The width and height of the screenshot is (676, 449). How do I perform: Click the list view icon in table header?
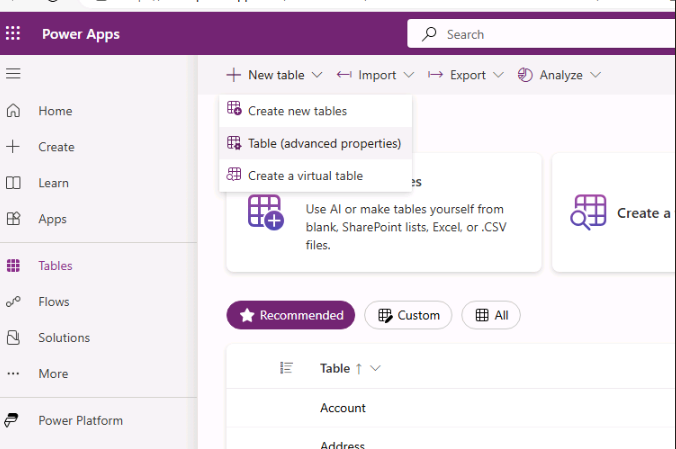(286, 368)
